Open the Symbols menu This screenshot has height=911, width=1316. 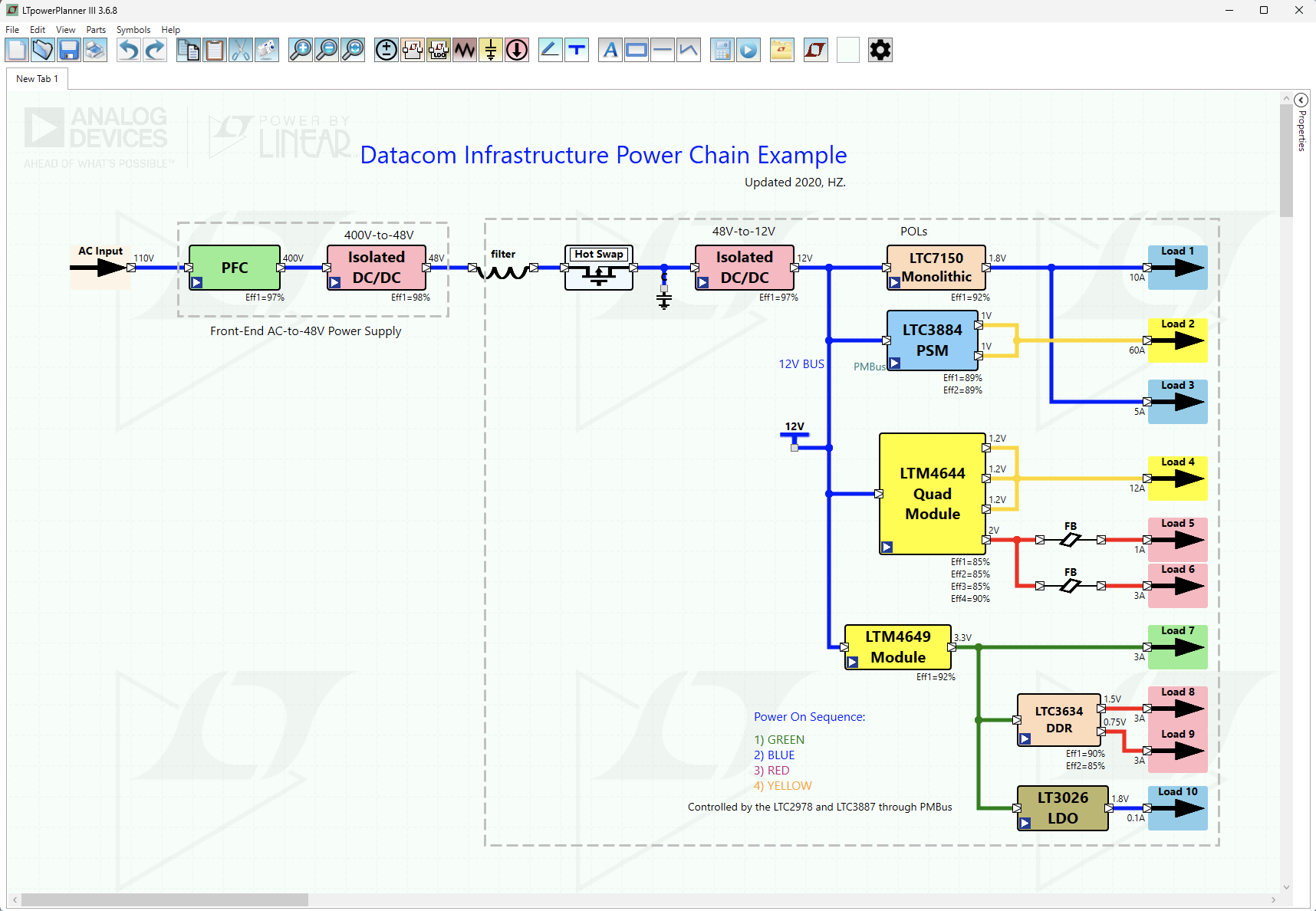click(133, 30)
